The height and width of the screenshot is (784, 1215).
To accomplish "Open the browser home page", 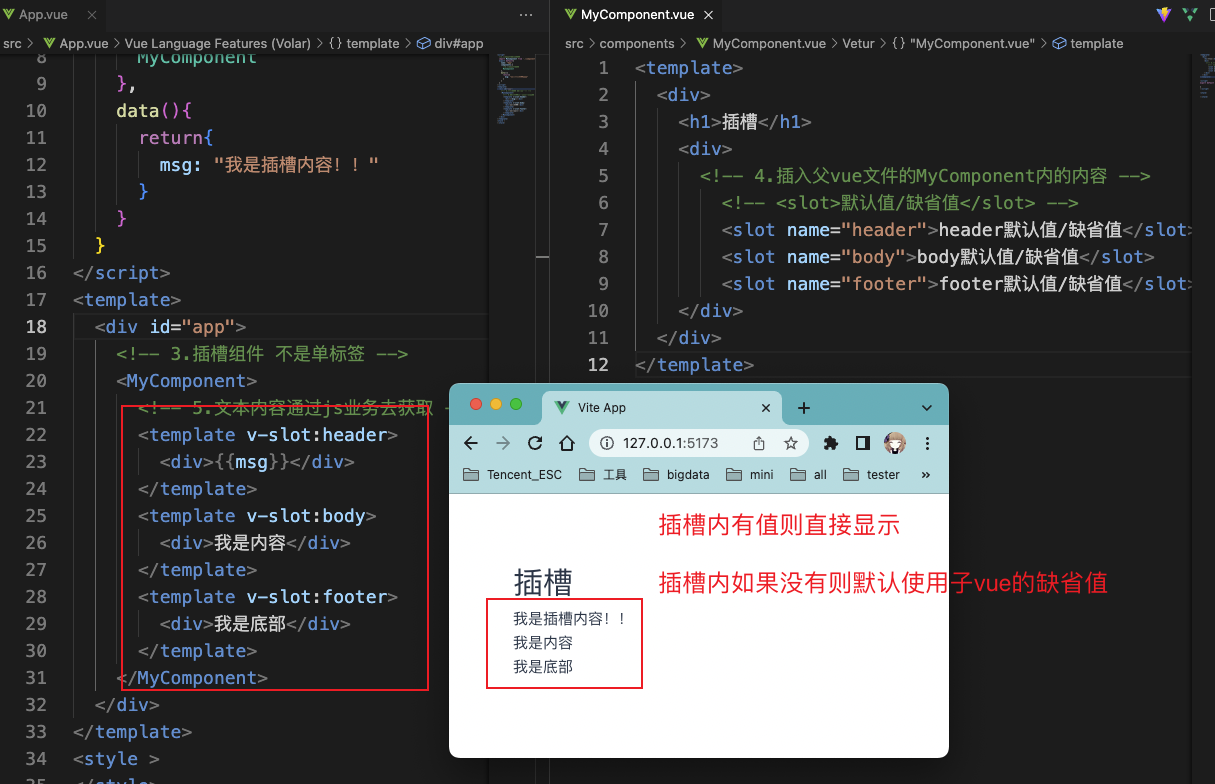I will tap(566, 443).
